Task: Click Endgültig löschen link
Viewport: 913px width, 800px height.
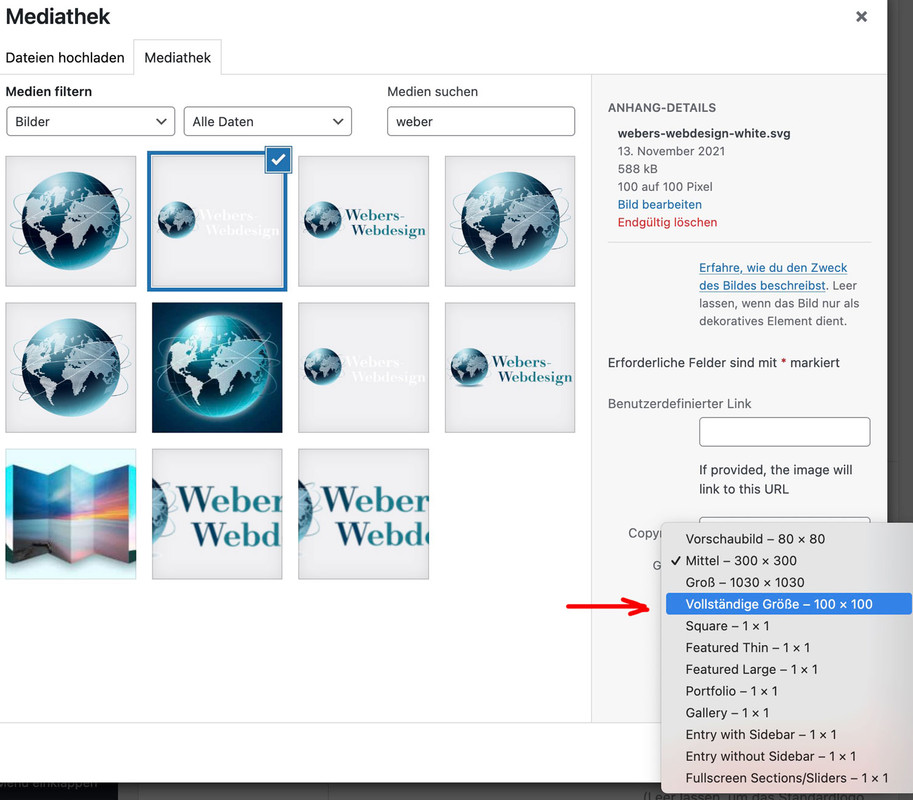Action: [x=667, y=222]
